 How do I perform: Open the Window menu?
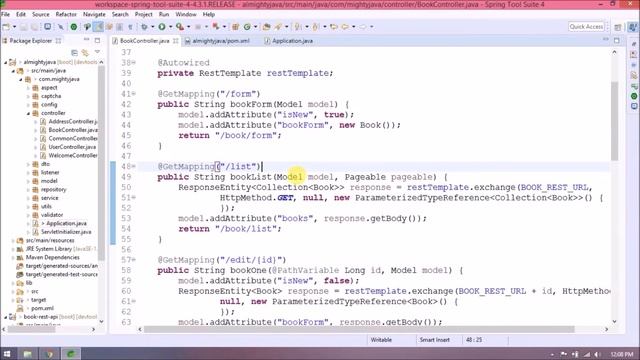(x=186, y=14)
